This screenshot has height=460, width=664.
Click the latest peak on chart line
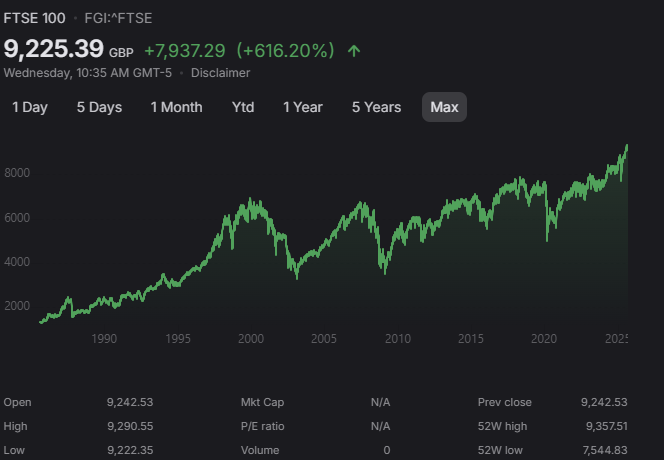[x=627, y=146]
